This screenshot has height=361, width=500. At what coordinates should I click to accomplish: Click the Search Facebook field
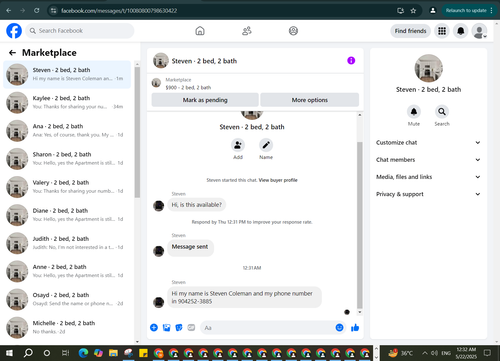pyautogui.click(x=80, y=31)
